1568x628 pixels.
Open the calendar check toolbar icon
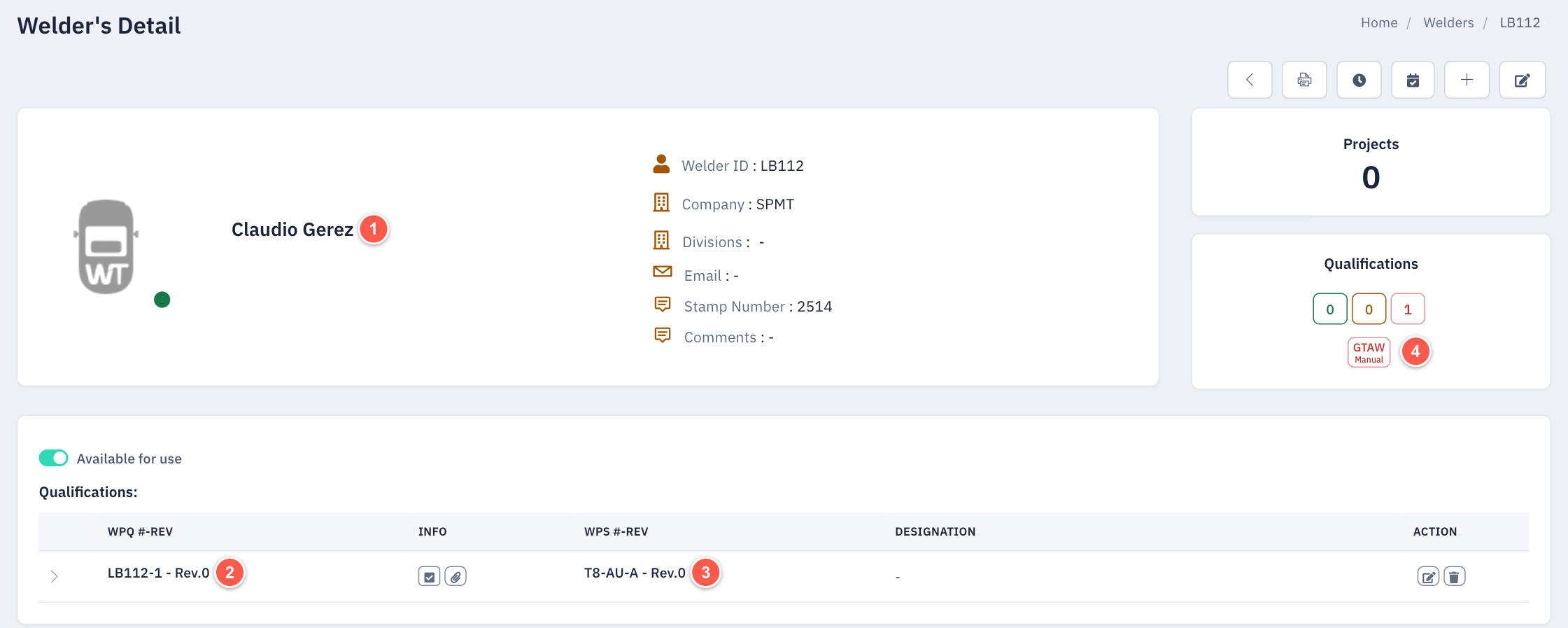click(x=1413, y=80)
